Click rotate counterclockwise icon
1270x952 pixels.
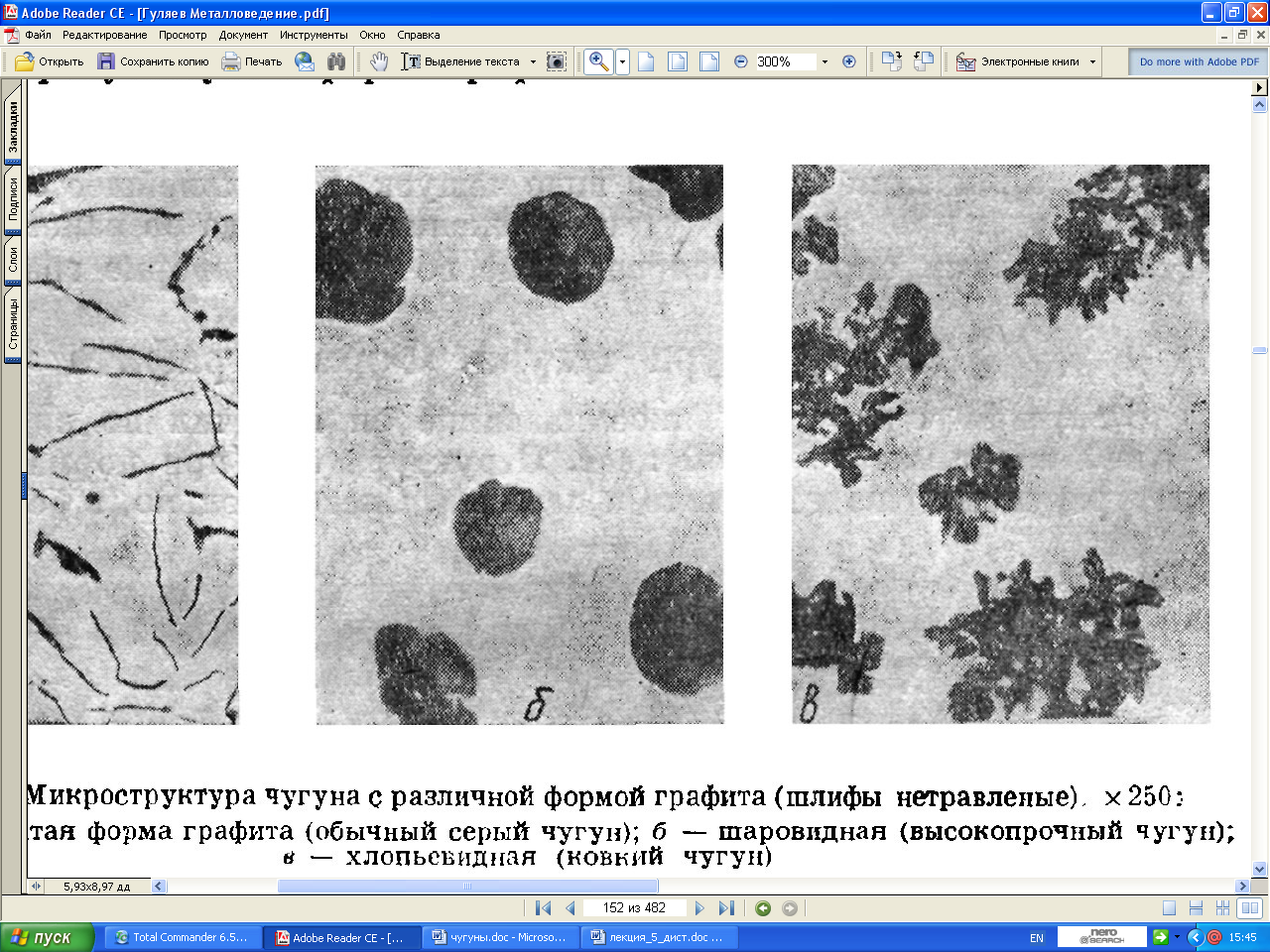coord(924,61)
